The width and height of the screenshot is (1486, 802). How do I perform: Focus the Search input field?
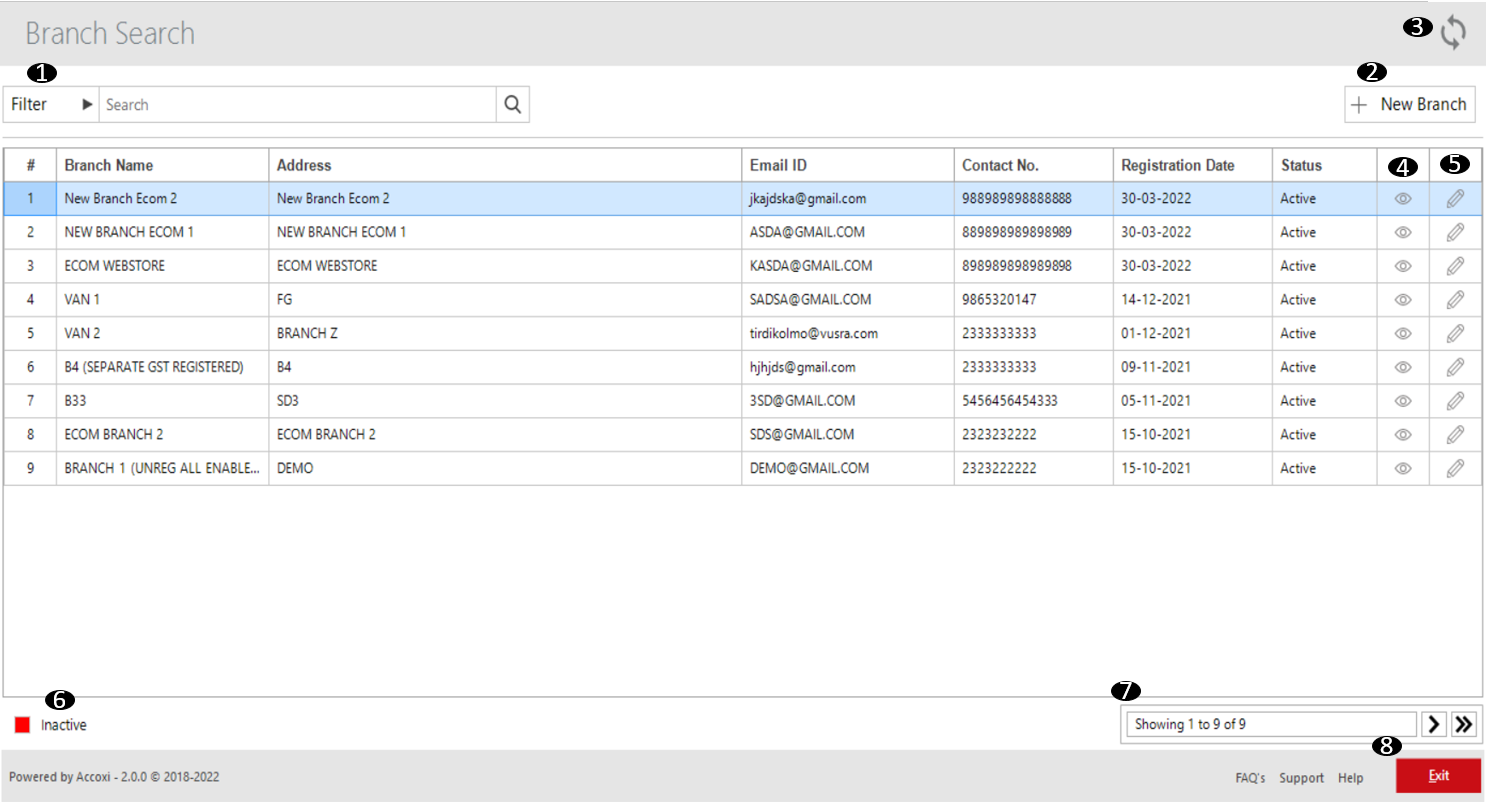coord(297,104)
